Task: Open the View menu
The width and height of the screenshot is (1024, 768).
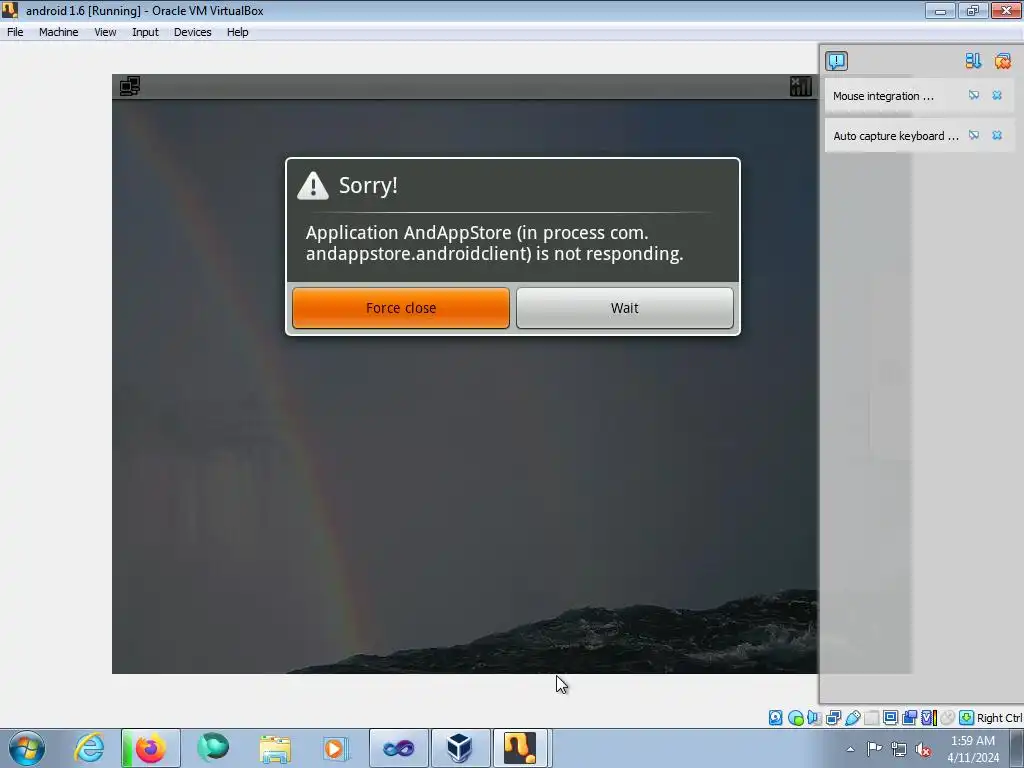Action: [104, 32]
